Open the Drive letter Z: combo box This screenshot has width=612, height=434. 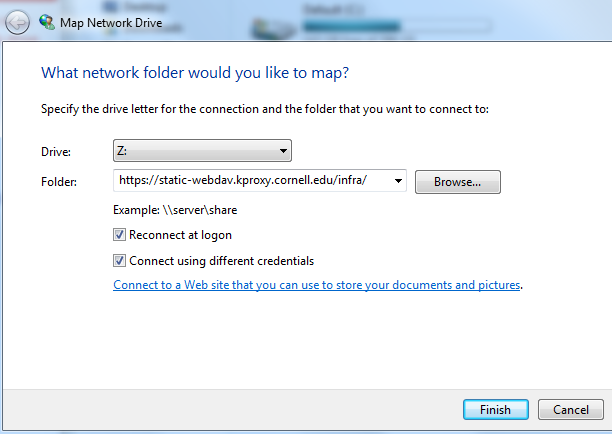coord(202,151)
